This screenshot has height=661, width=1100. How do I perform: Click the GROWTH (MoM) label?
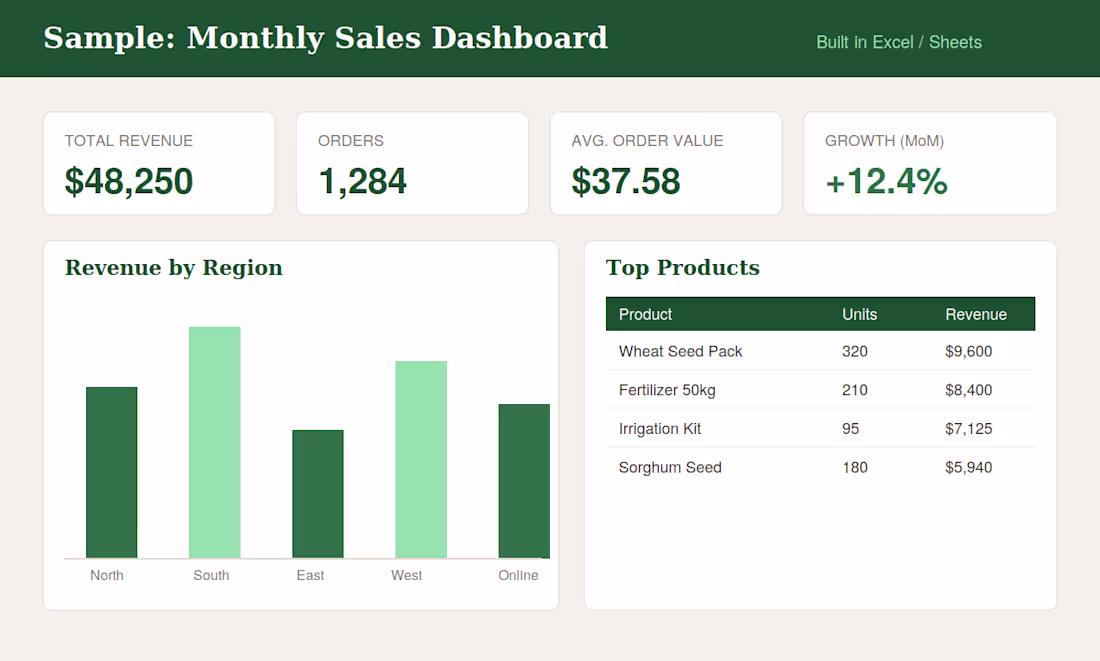884,141
